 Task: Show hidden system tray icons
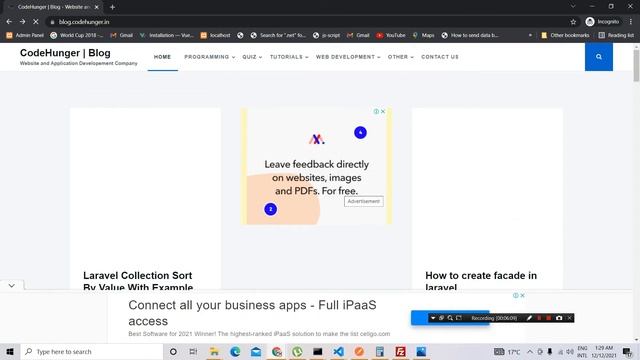(530, 351)
